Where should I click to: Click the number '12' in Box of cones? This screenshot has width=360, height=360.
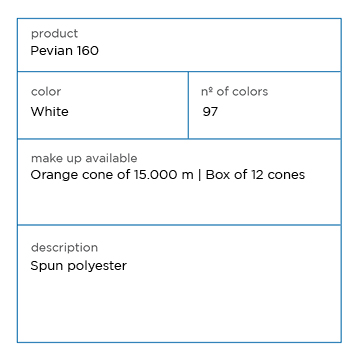258,175
